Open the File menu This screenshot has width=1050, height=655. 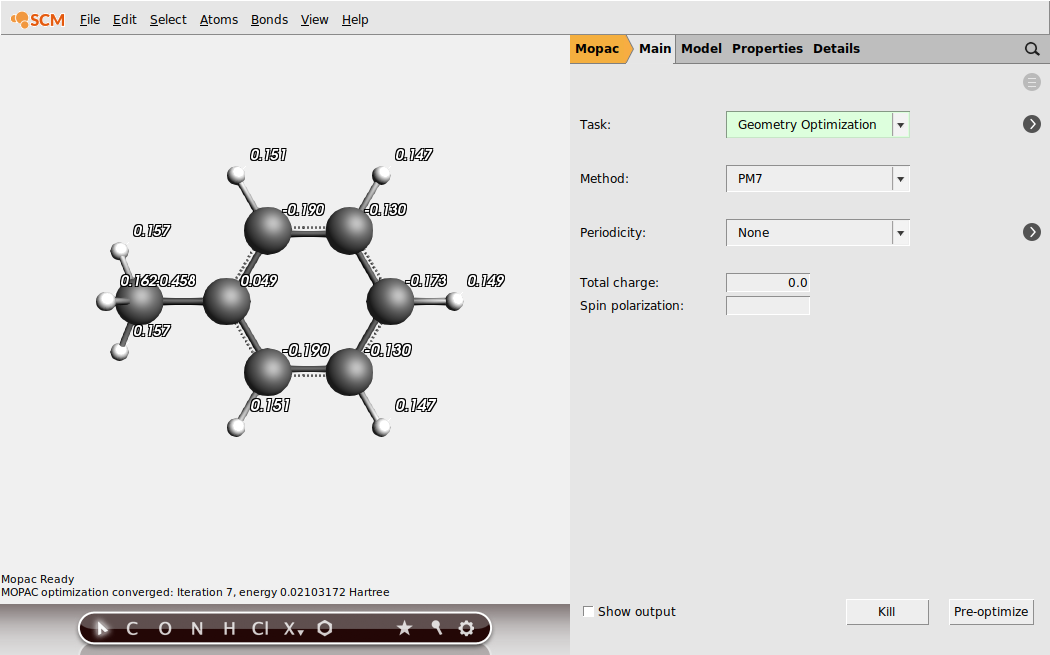pos(90,19)
